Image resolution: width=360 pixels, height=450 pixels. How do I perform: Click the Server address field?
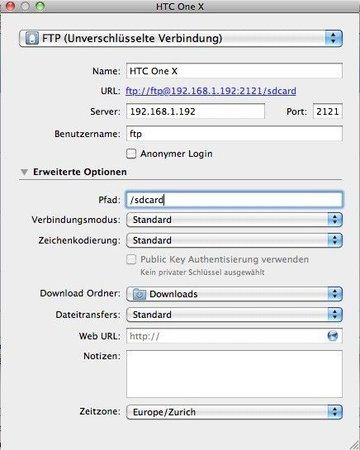(x=195, y=111)
